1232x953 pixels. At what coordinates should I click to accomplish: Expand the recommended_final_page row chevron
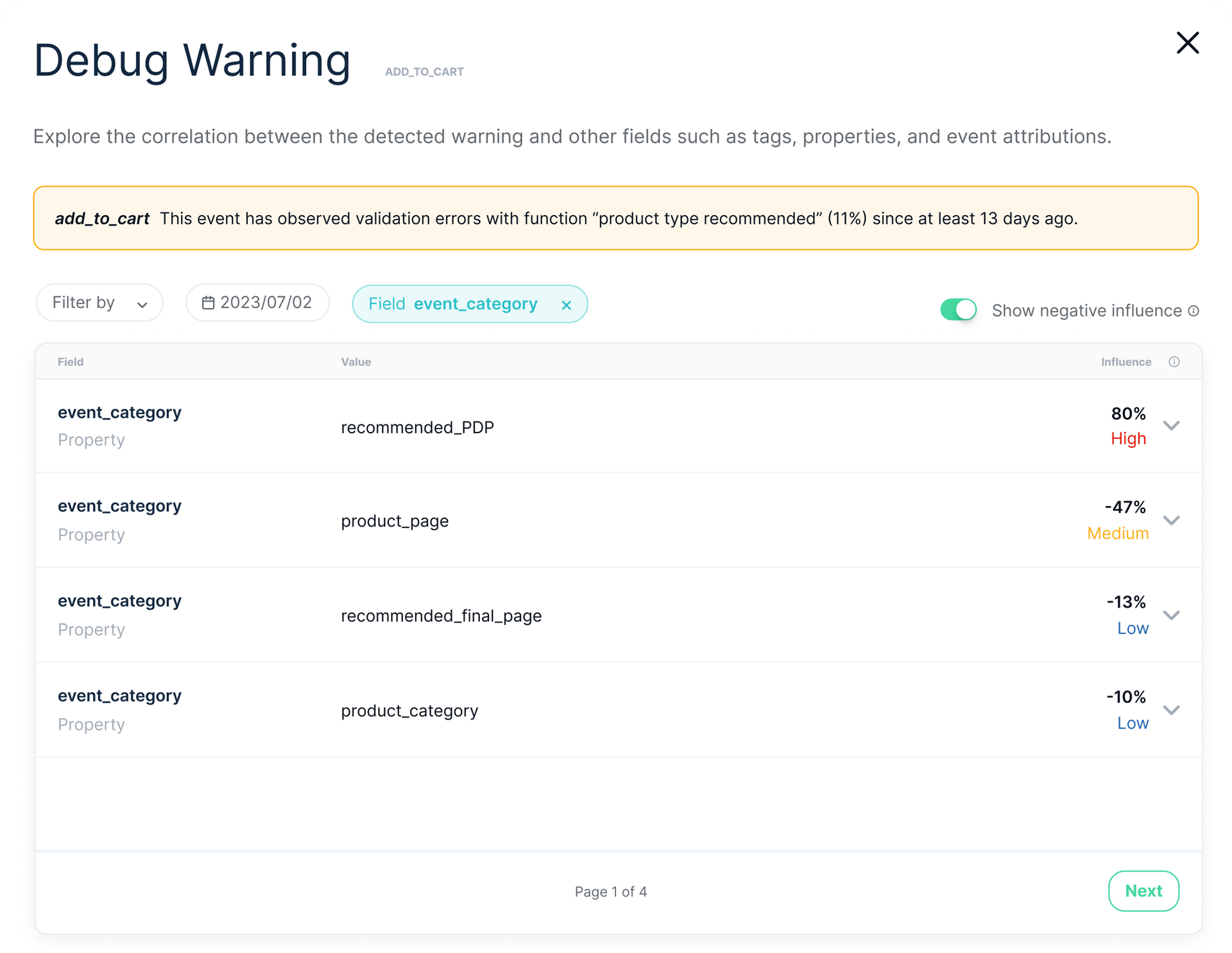point(1172,615)
